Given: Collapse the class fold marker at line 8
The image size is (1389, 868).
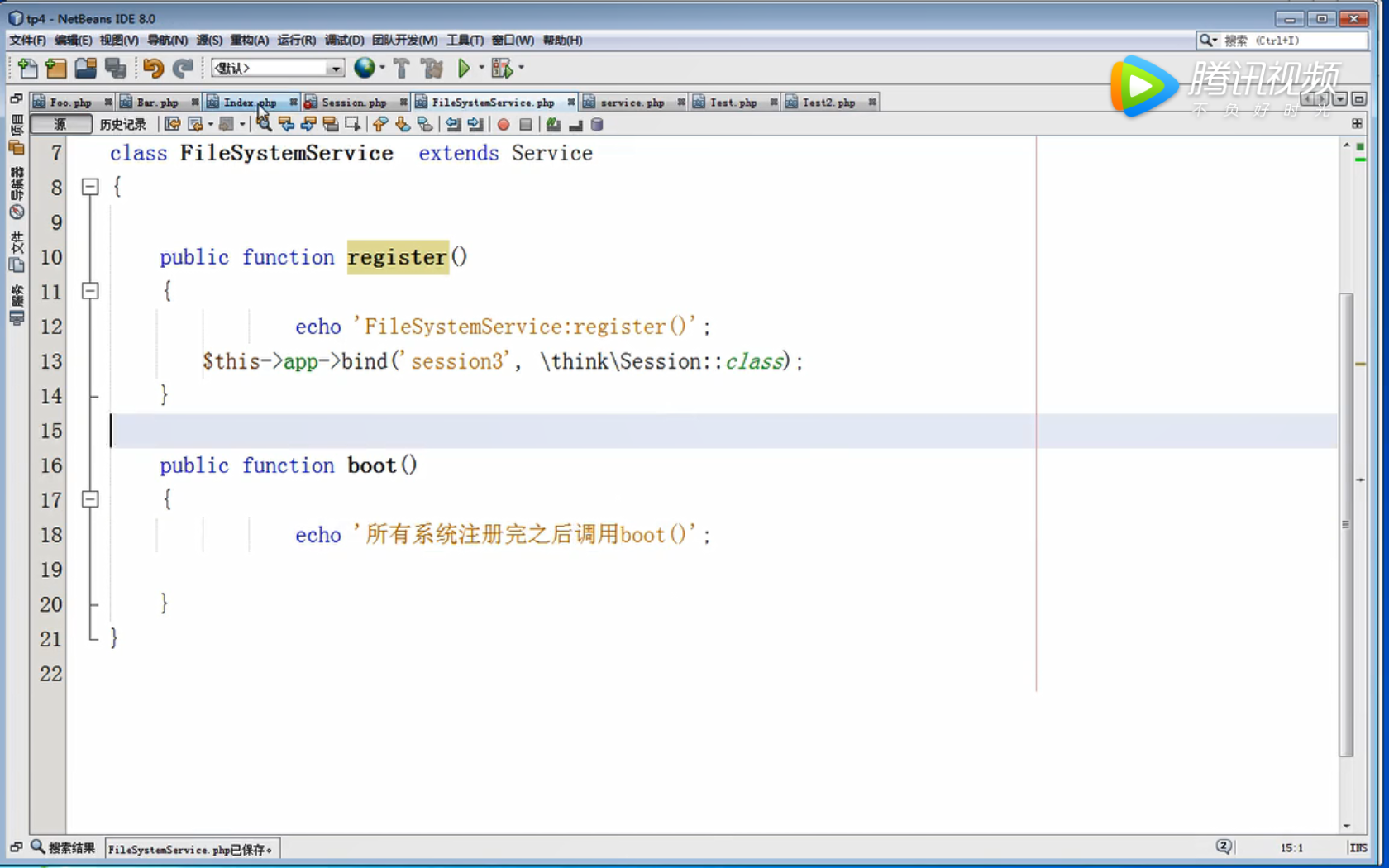Looking at the screenshot, I should click(90, 187).
